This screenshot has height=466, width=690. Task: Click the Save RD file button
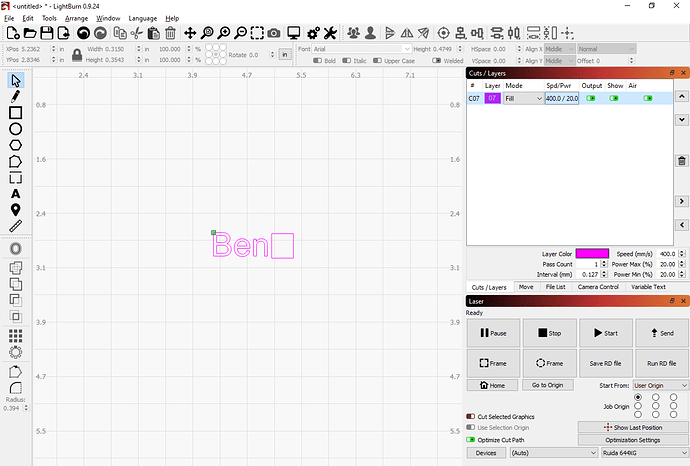[x=606, y=363]
